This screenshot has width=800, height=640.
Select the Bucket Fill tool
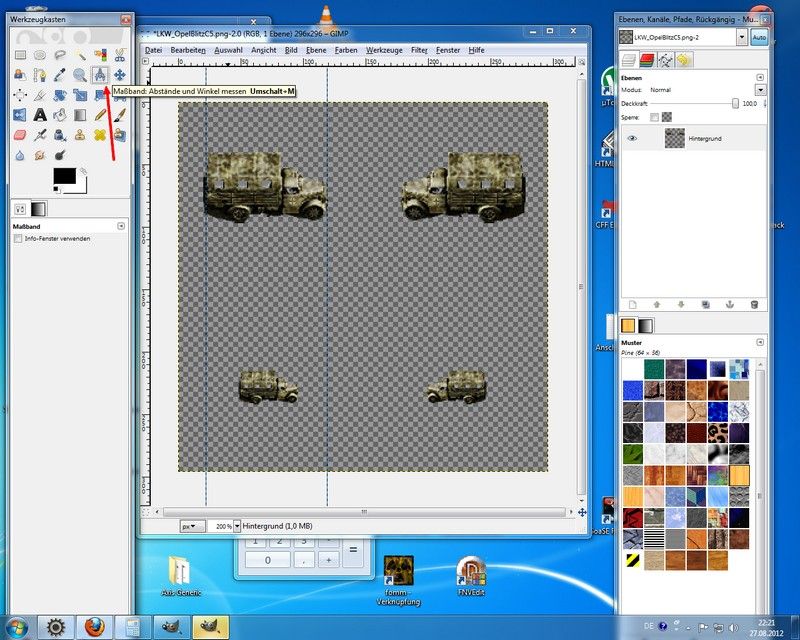60,114
